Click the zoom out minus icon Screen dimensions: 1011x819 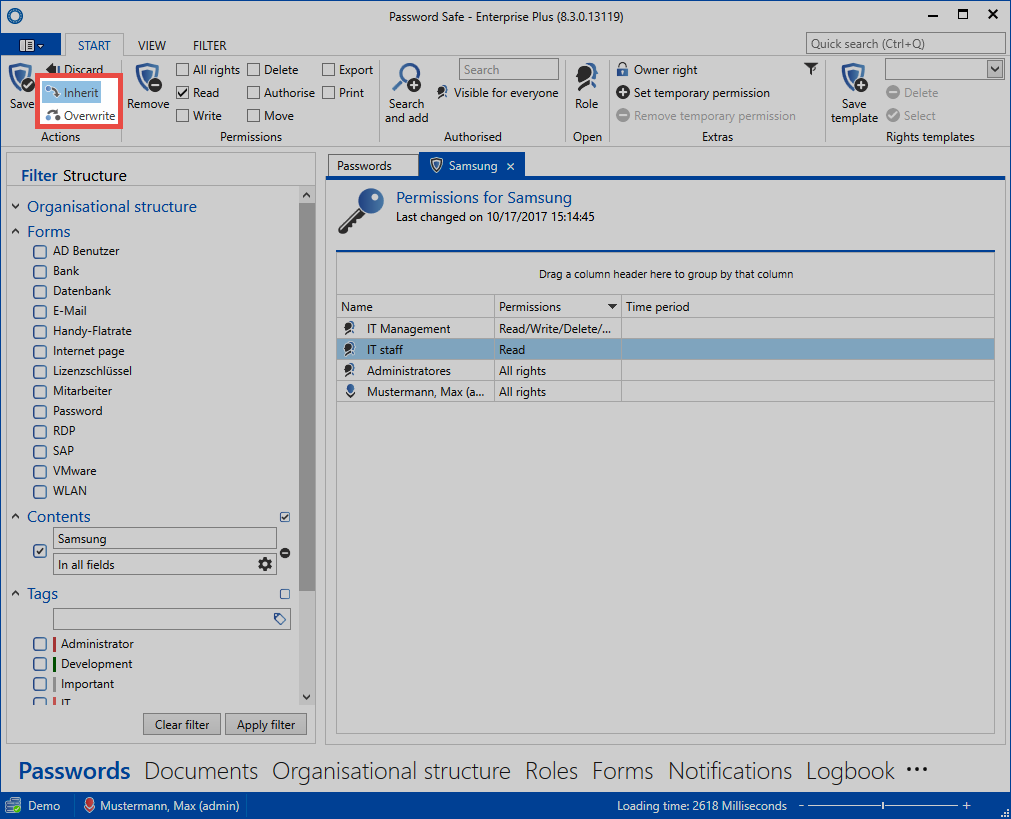(801, 805)
